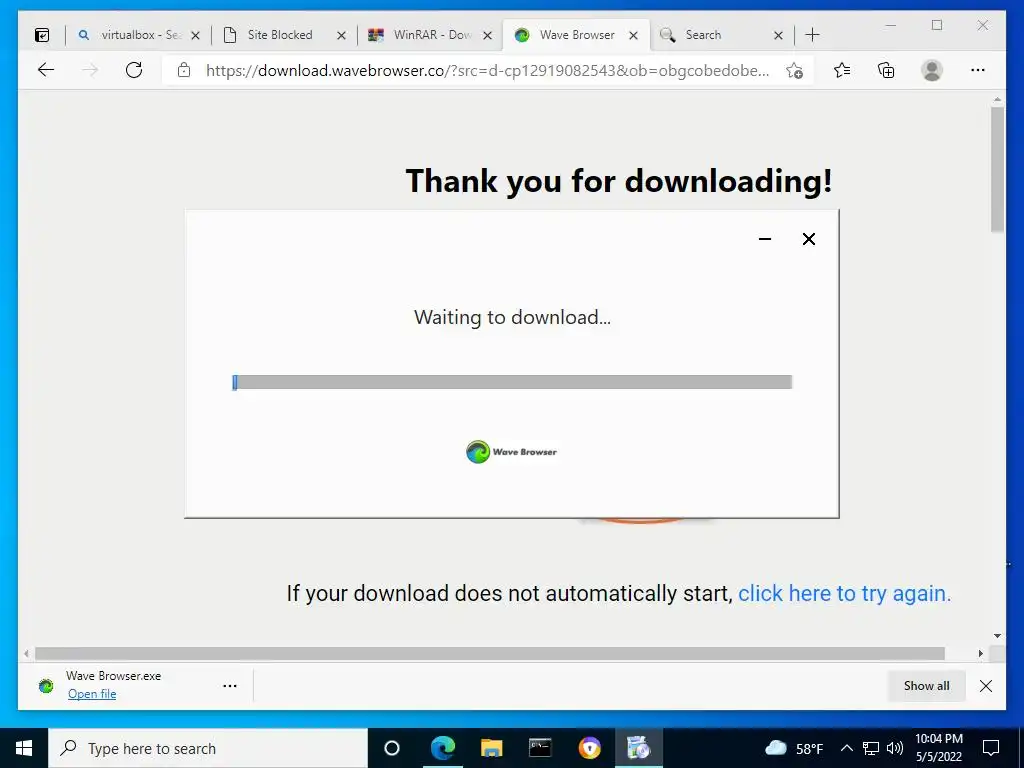
Task: Close the virtualbox search tab
Action: click(x=195, y=36)
